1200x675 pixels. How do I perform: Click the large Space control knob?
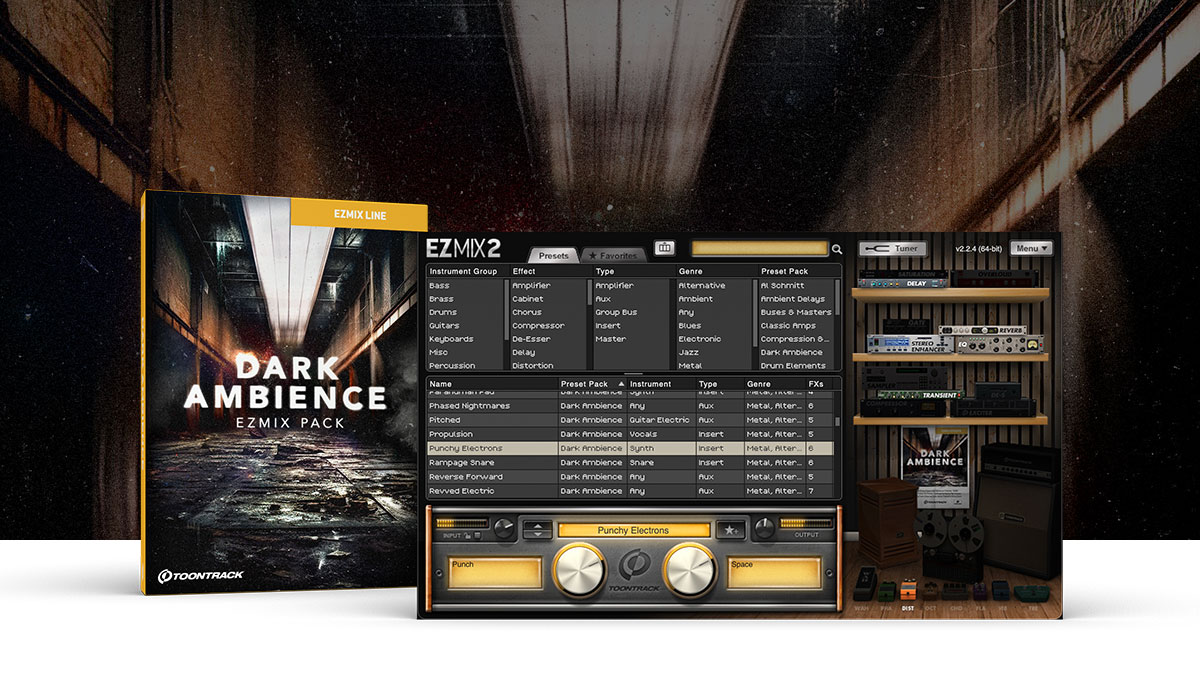689,570
